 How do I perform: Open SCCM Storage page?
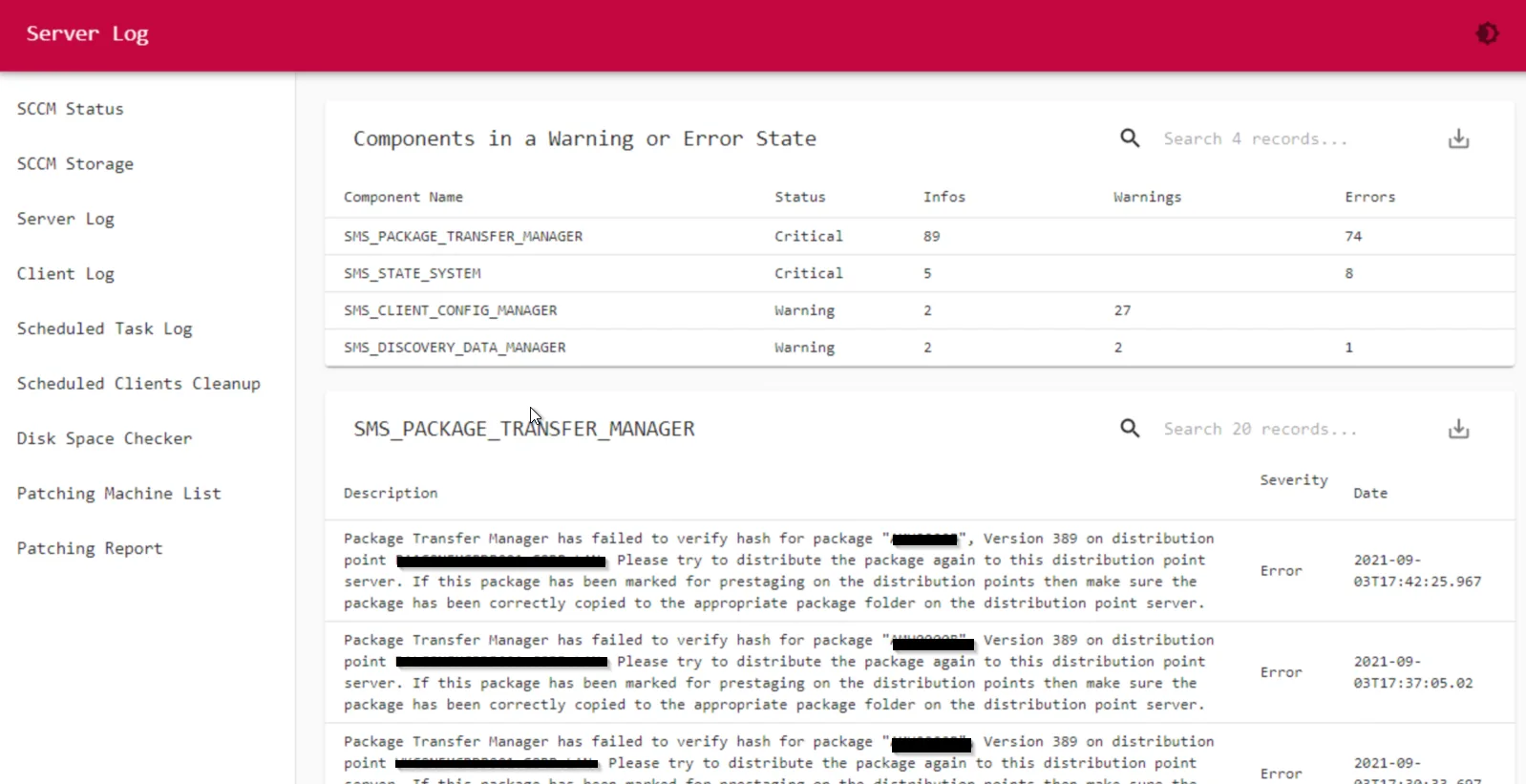click(x=75, y=164)
